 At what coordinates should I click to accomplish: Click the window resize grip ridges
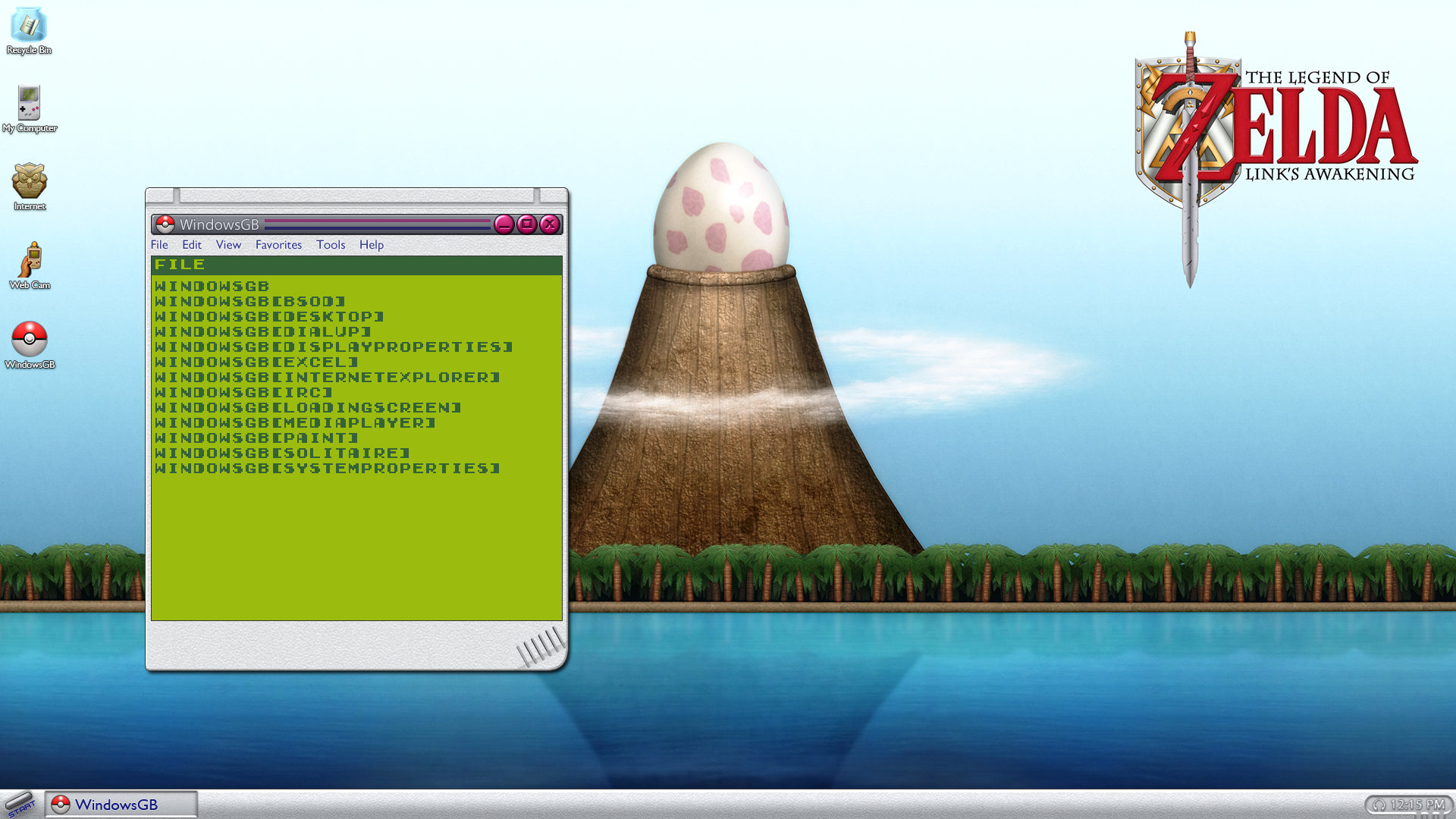click(541, 647)
